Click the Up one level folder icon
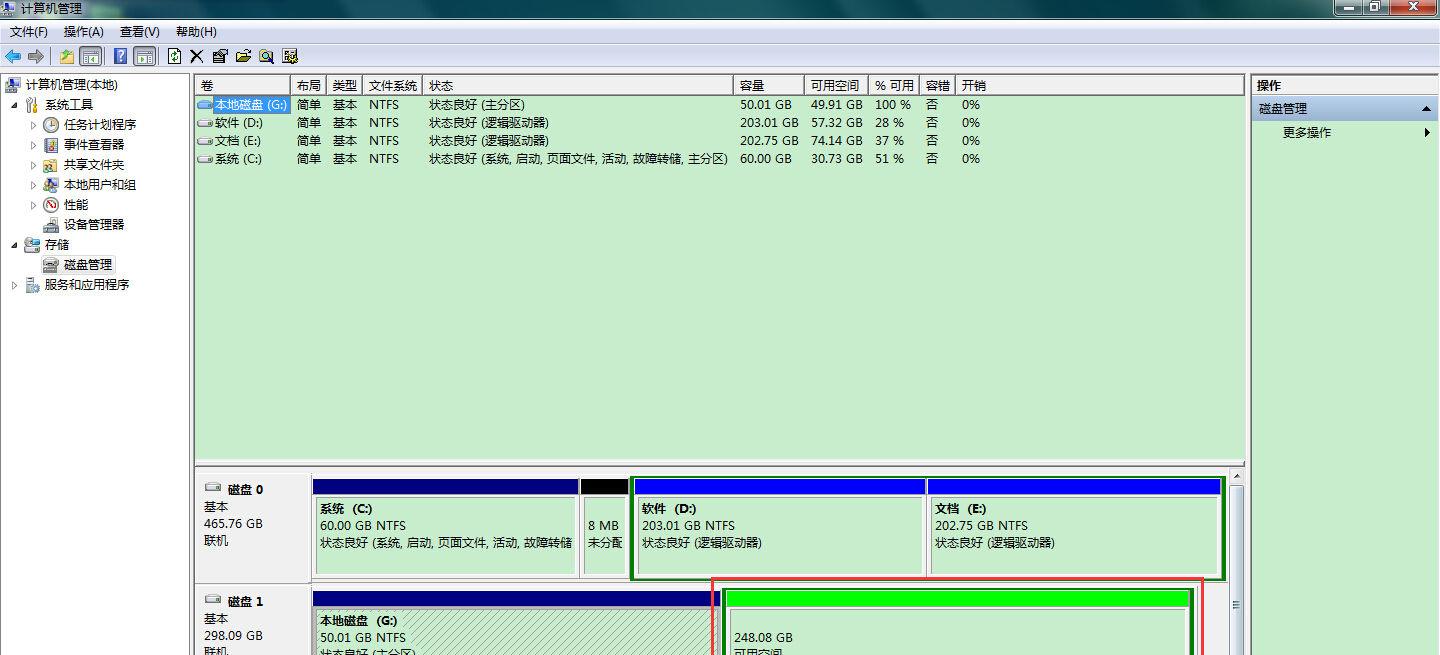Image resolution: width=1440 pixels, height=655 pixels. pyautogui.click(x=67, y=56)
